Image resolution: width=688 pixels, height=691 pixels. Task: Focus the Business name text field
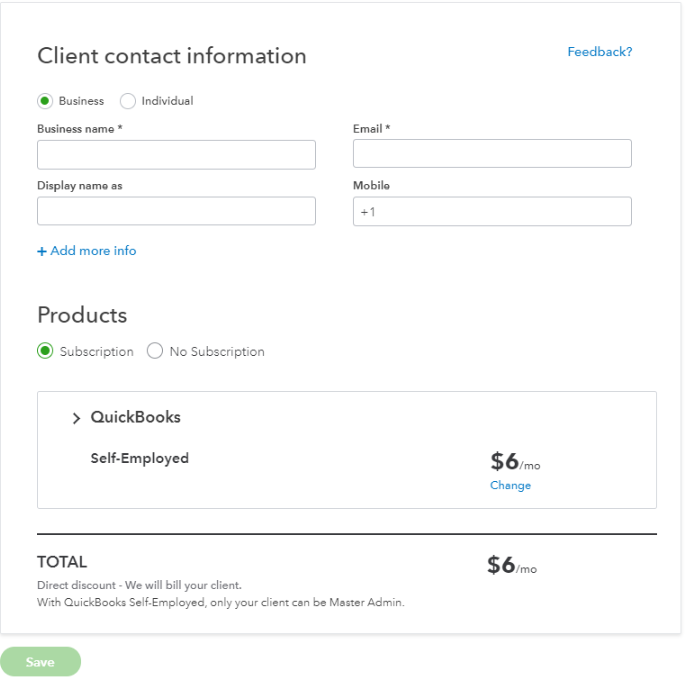point(176,155)
